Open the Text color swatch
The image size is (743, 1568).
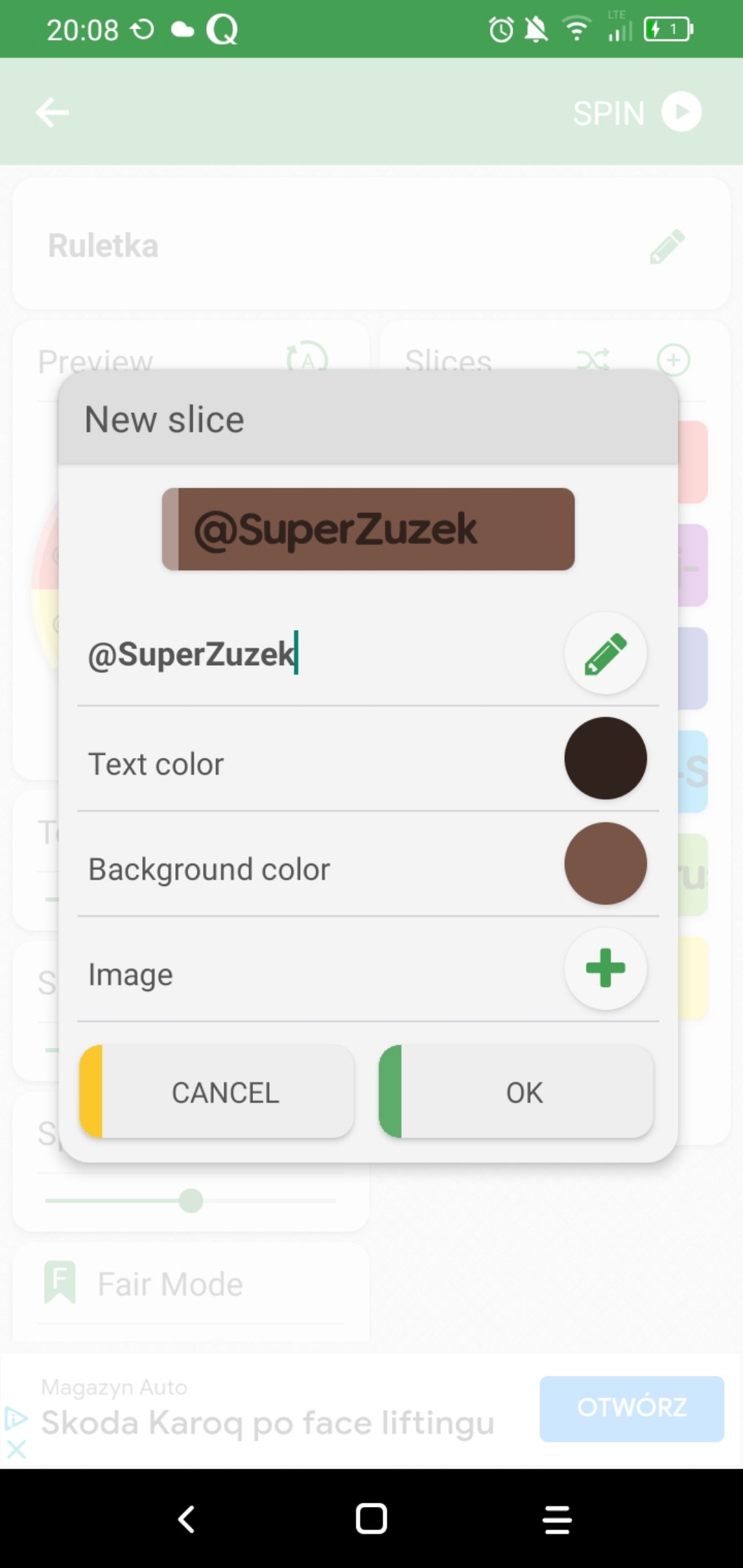(605, 758)
